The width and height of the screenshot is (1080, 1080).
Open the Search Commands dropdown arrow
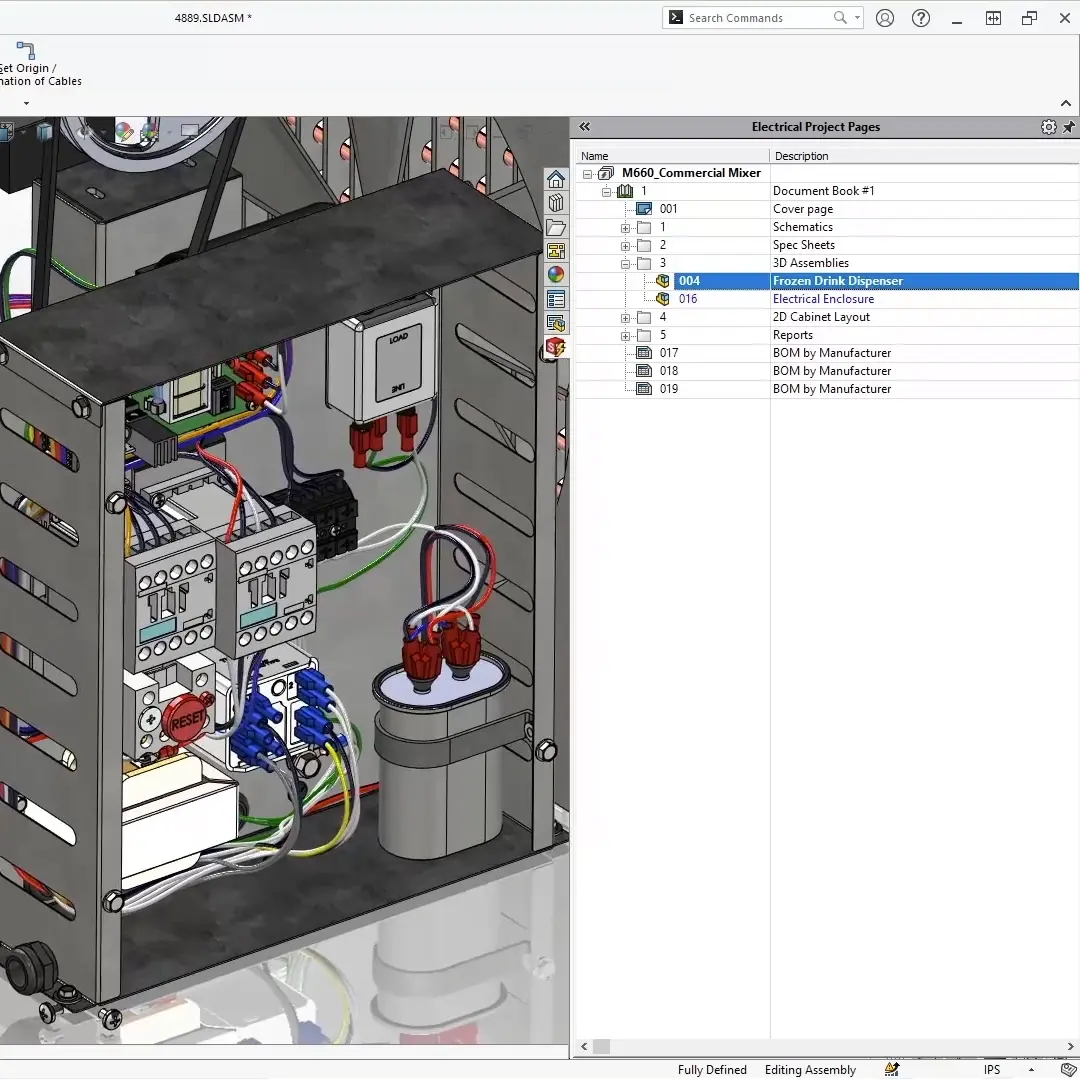[x=855, y=17]
